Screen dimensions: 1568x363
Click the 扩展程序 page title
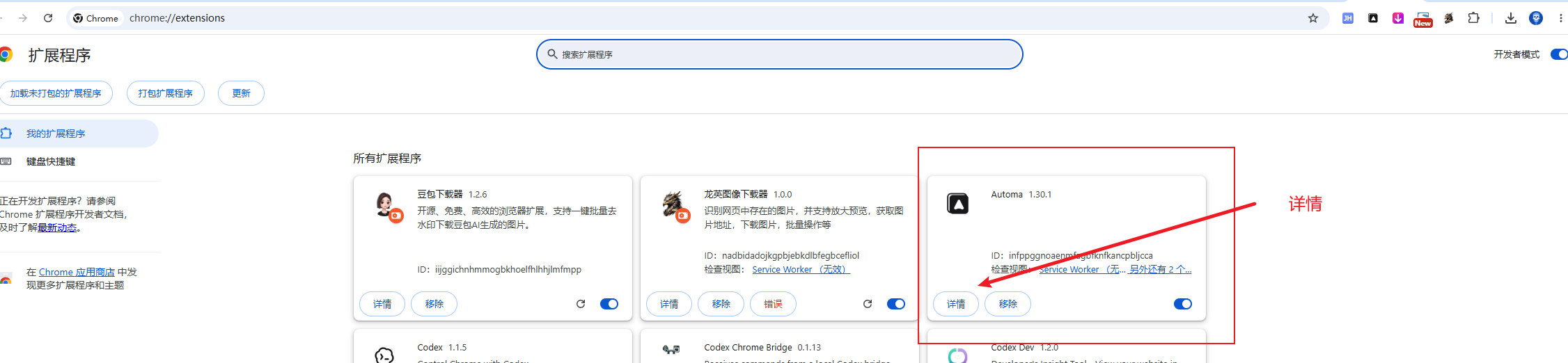[59, 55]
